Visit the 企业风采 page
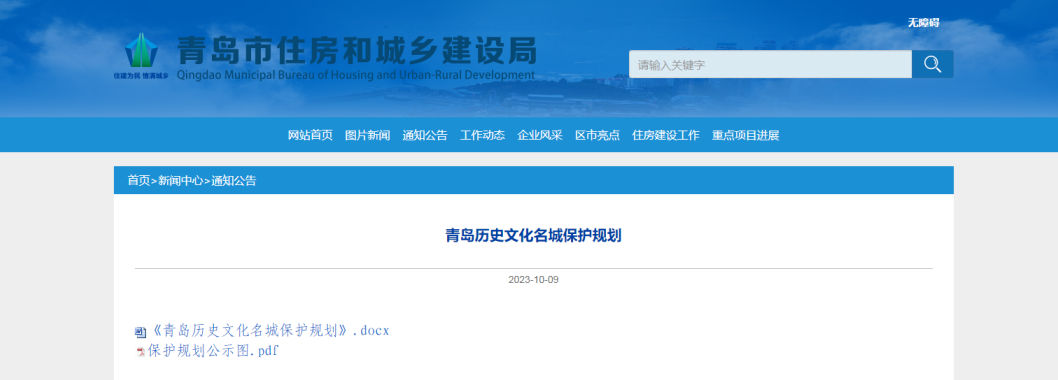1058x380 pixels. 540,135
